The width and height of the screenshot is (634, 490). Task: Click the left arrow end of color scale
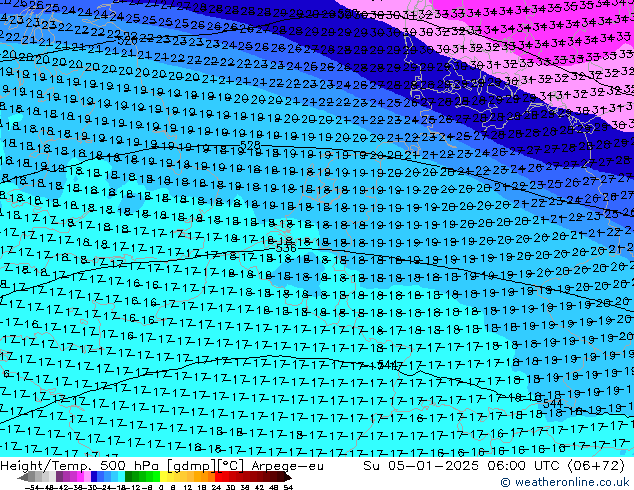(x=23, y=478)
